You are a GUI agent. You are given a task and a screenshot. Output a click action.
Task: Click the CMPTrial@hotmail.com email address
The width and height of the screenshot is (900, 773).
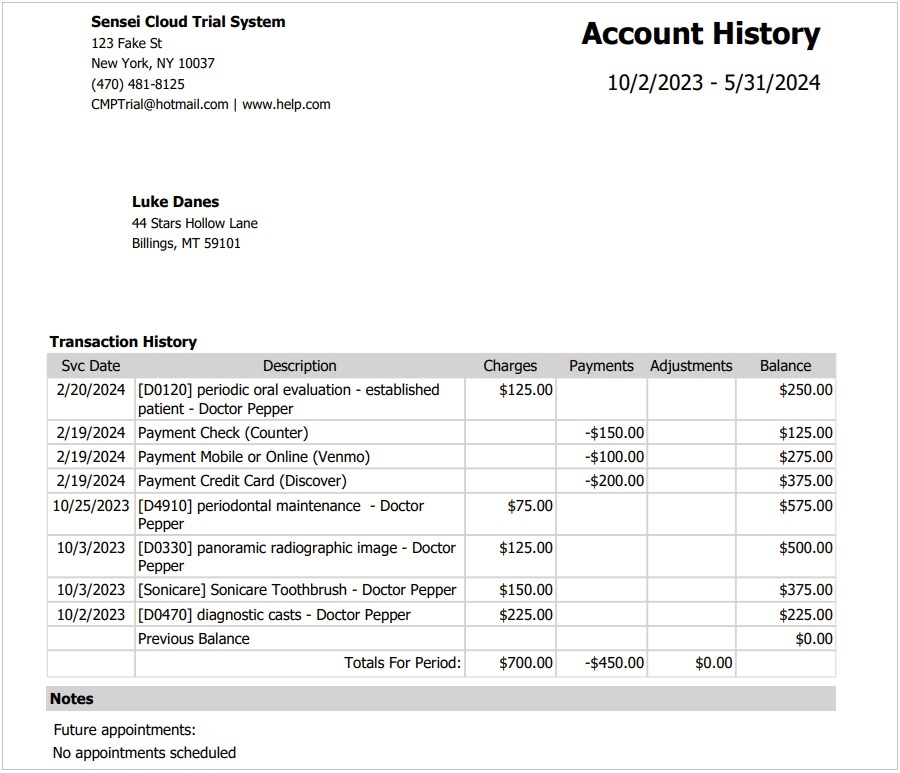coord(159,104)
